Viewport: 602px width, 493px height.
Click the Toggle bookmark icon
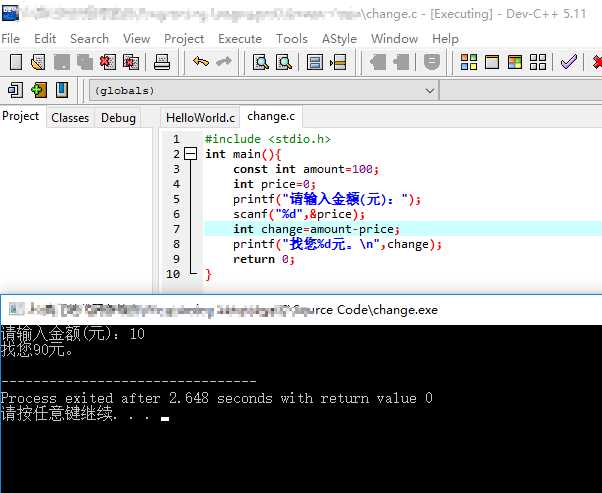click(432, 62)
